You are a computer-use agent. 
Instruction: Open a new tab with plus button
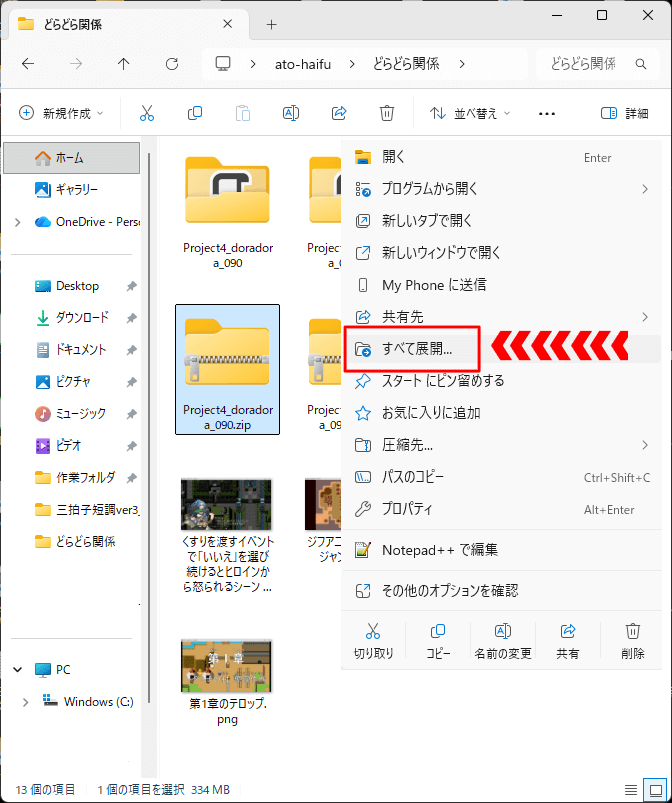[271, 24]
